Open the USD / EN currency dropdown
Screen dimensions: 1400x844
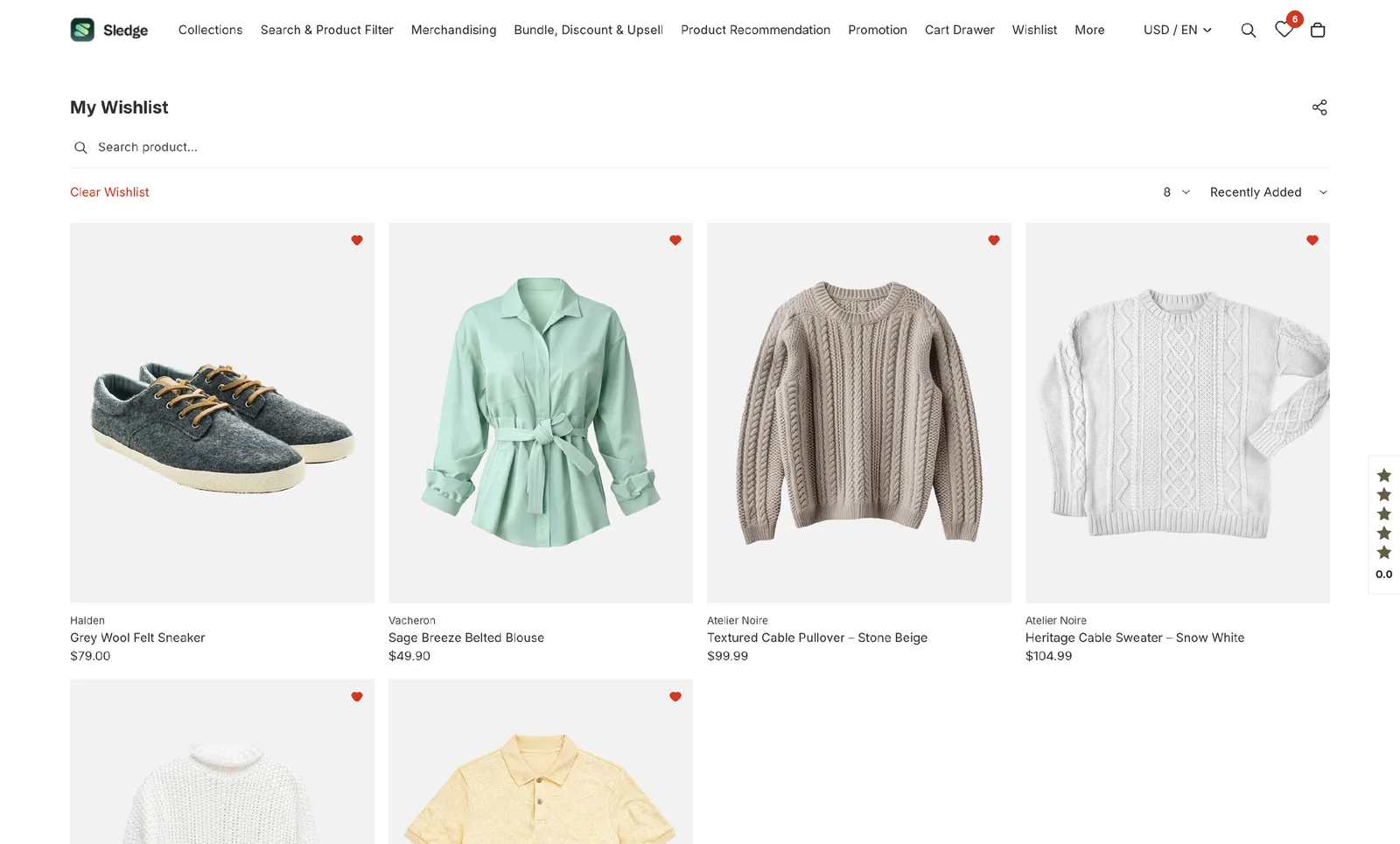(1178, 30)
